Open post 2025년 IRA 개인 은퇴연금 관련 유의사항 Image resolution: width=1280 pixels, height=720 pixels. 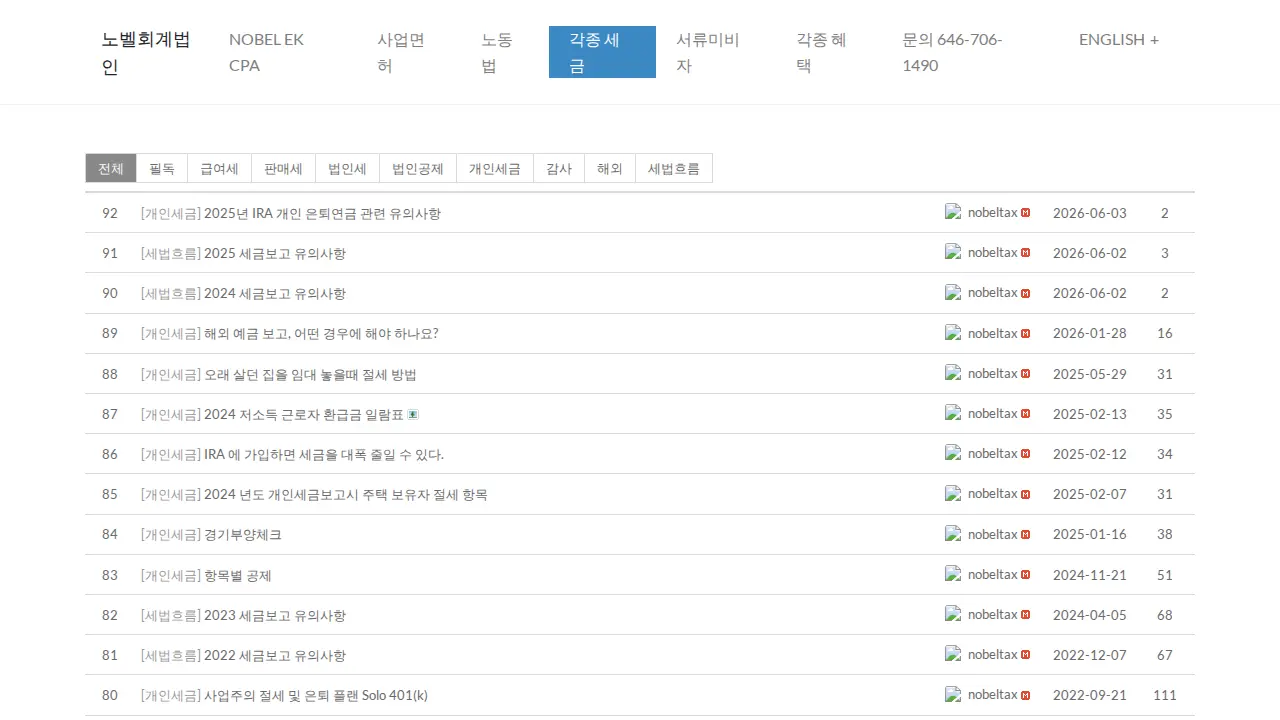[x=322, y=213]
